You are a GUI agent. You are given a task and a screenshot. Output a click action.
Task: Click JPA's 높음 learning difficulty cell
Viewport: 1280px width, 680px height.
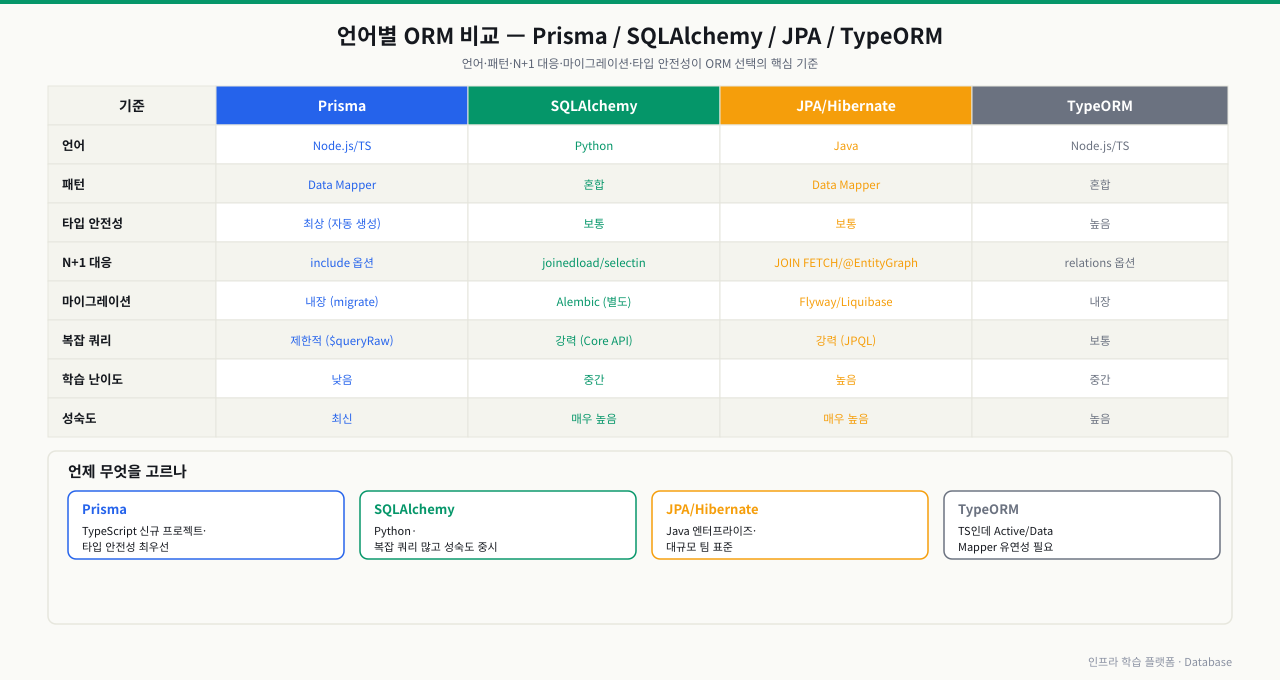pyautogui.click(x=846, y=379)
